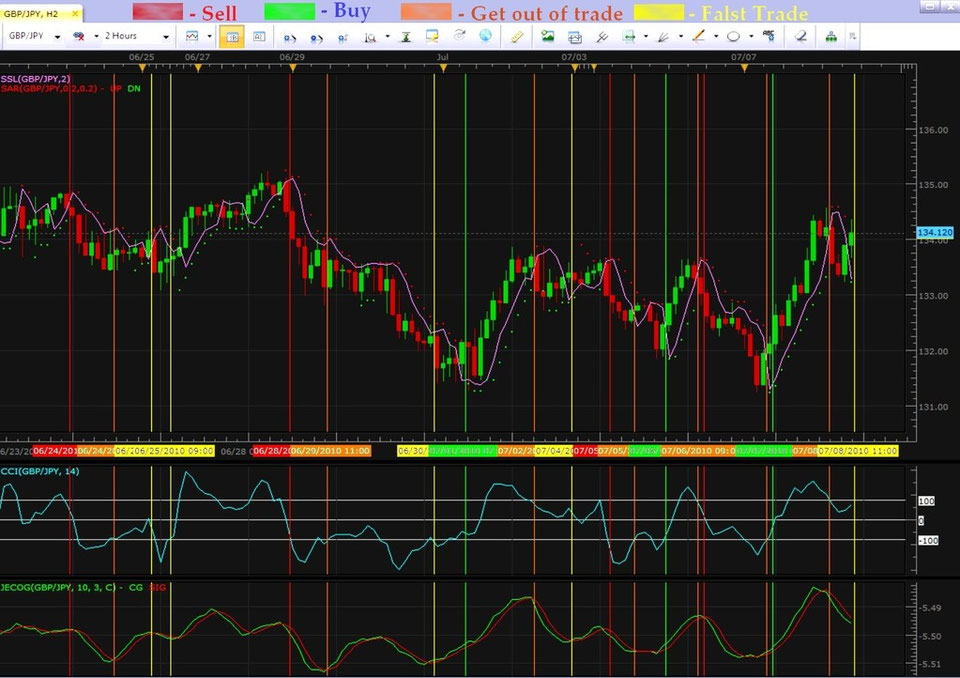Click the SSL(GBP/JPY,2) indicator label

(x=35, y=77)
